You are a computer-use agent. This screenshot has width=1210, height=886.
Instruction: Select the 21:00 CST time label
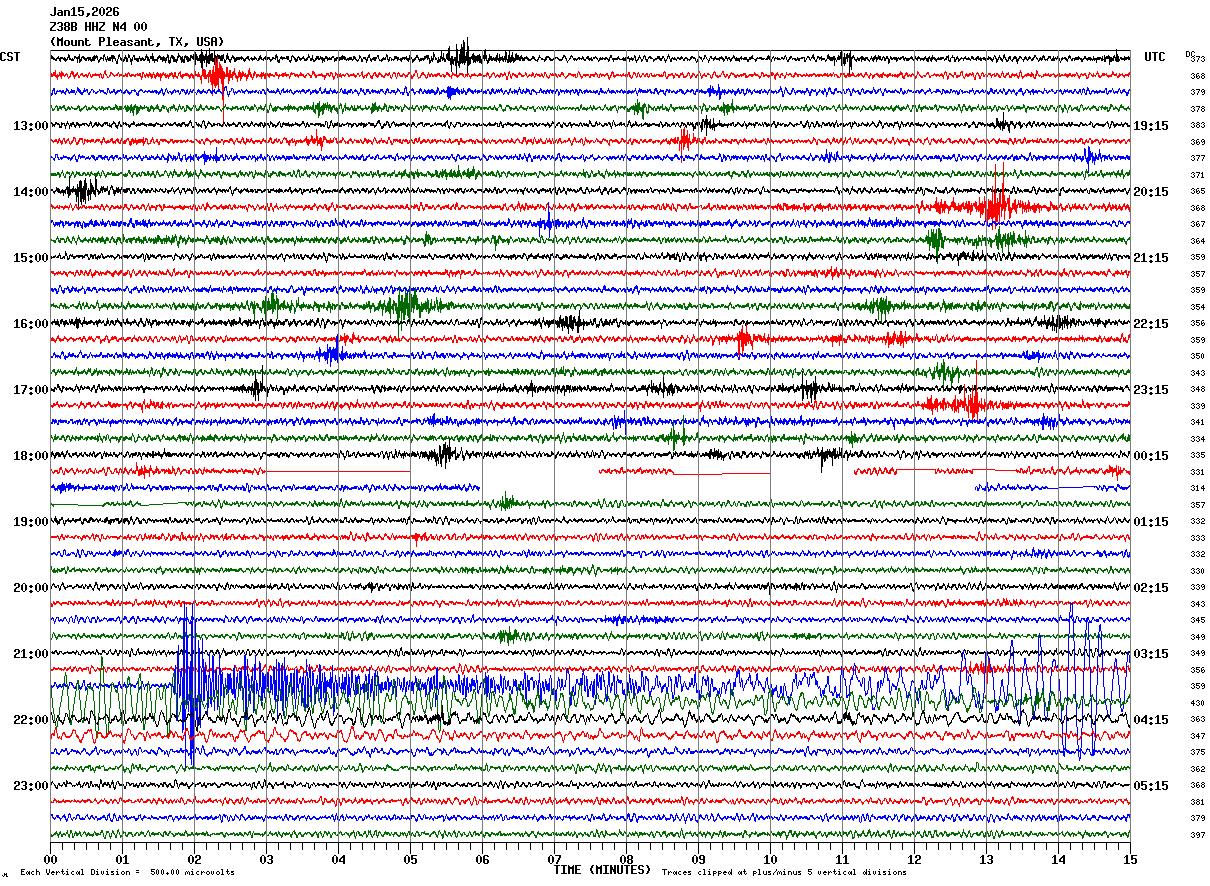click(x=30, y=654)
